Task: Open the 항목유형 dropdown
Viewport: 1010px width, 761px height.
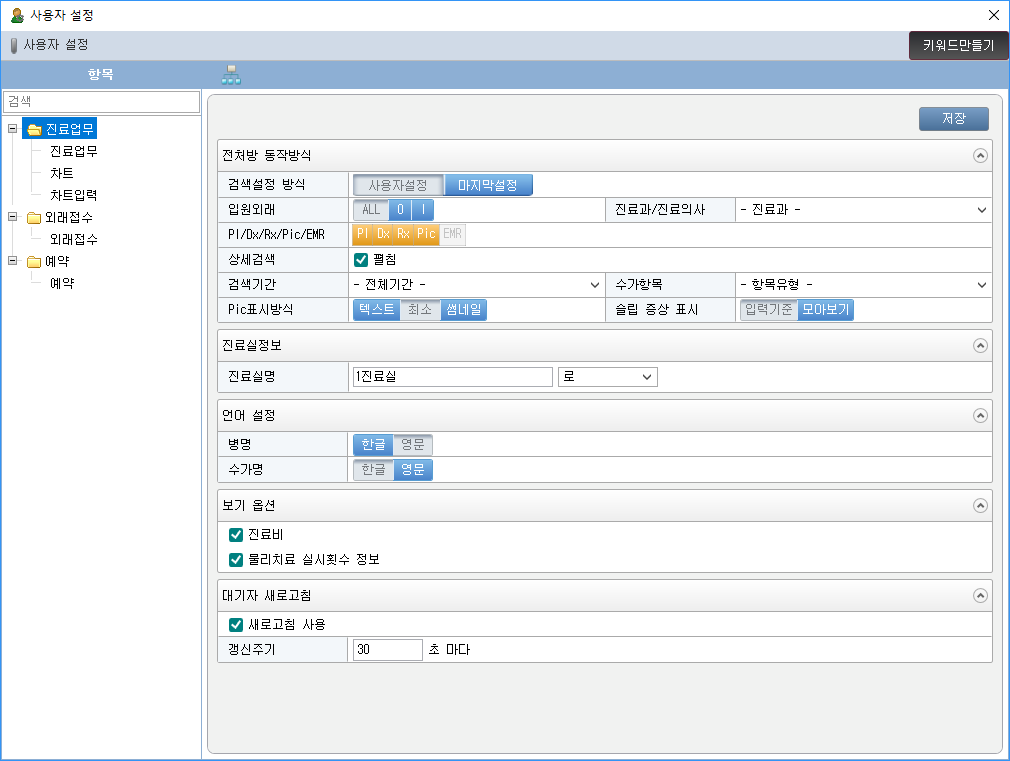Action: click(863, 285)
